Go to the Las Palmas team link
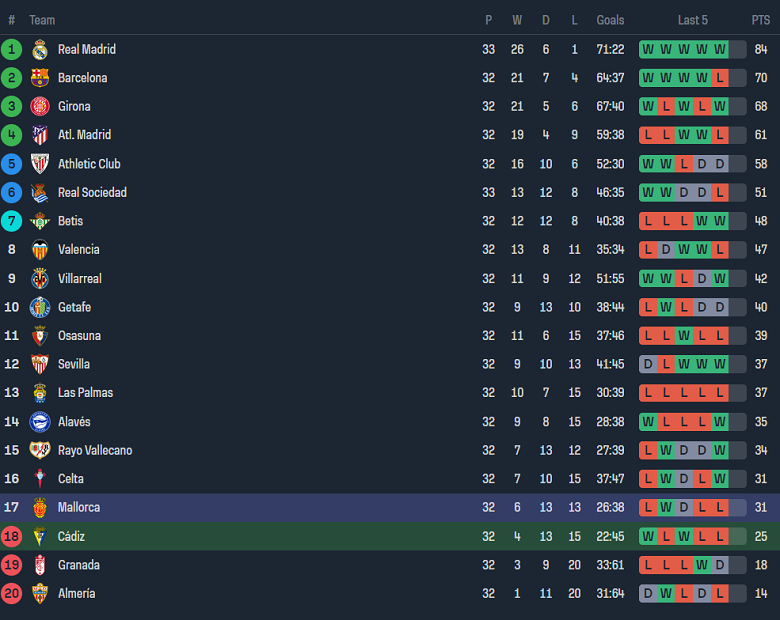Screen dimensions: 780x620 click(85, 393)
